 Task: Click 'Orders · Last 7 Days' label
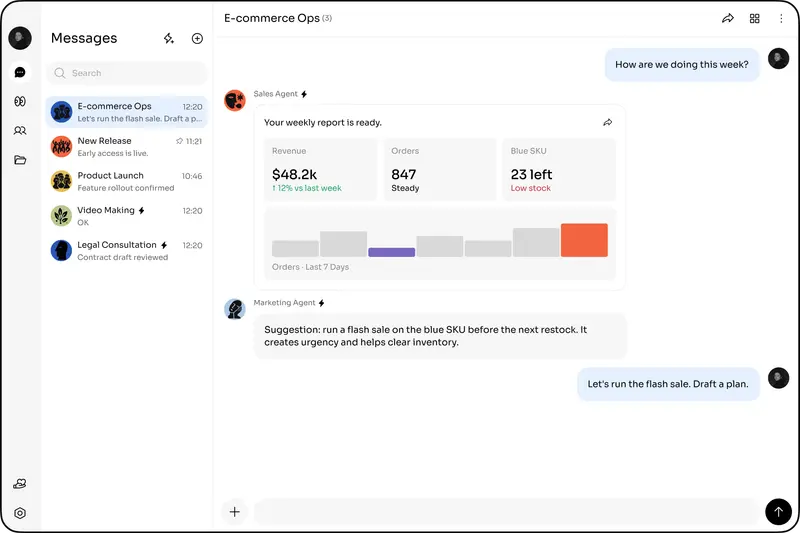coord(310,267)
